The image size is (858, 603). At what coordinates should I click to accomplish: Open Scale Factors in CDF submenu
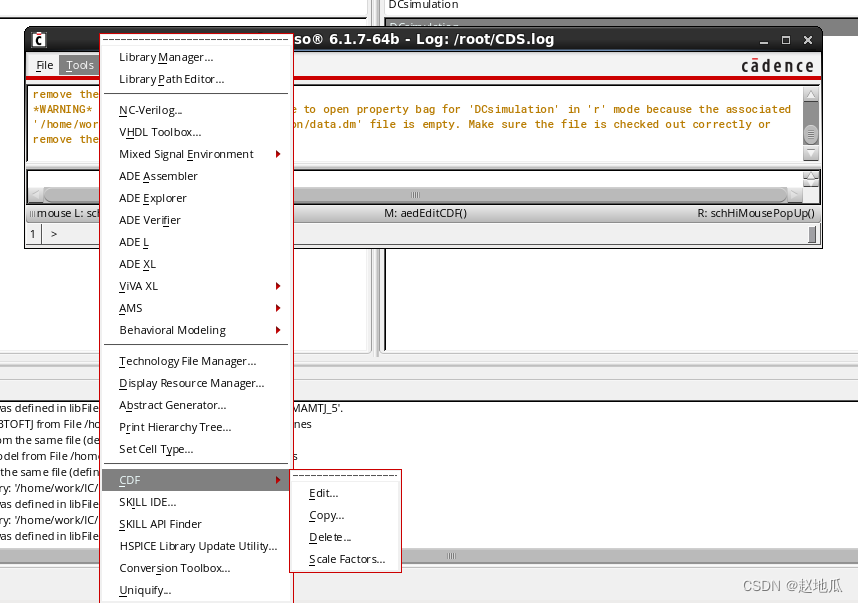point(347,559)
